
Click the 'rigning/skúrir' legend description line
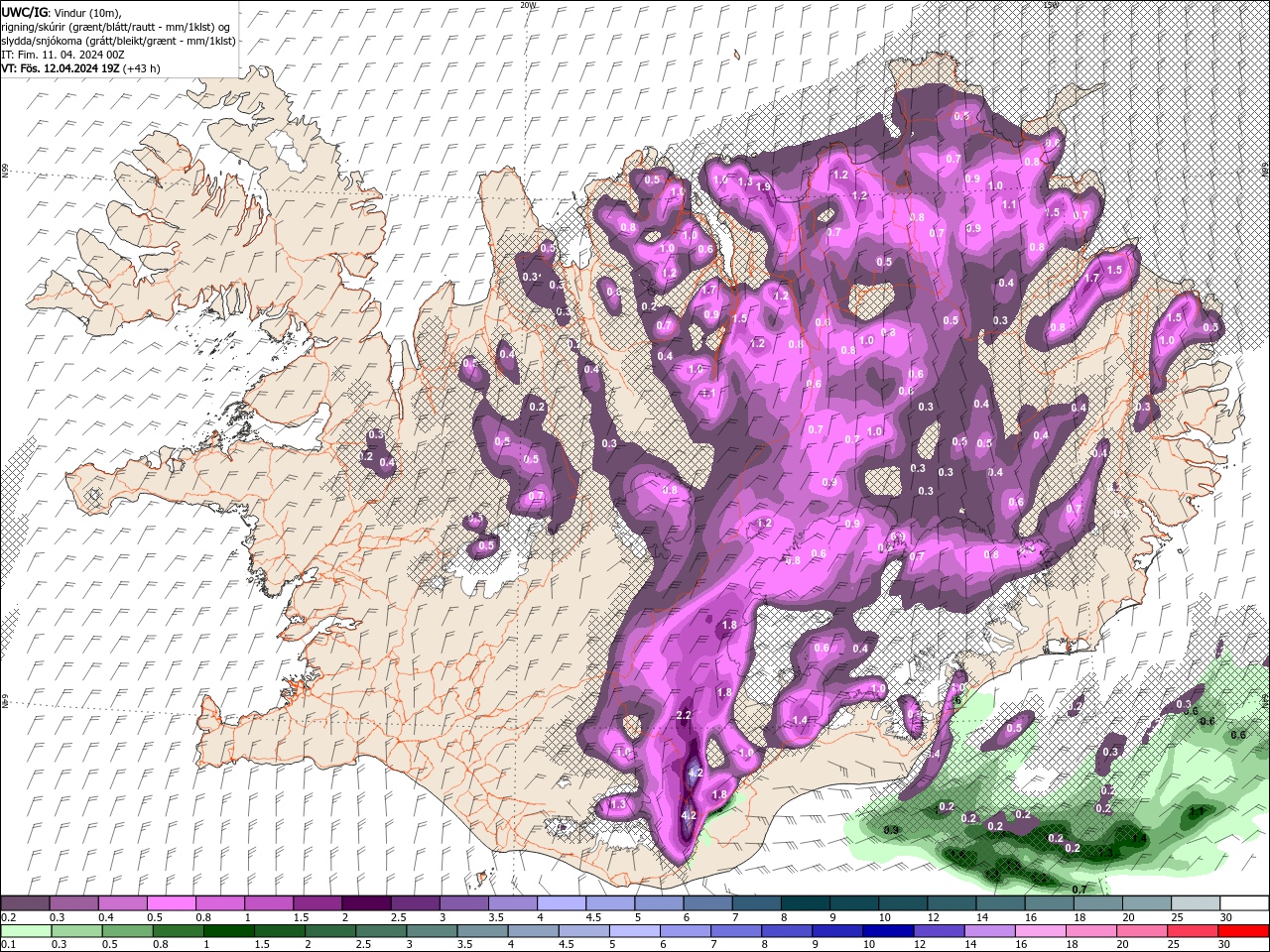click(x=115, y=27)
